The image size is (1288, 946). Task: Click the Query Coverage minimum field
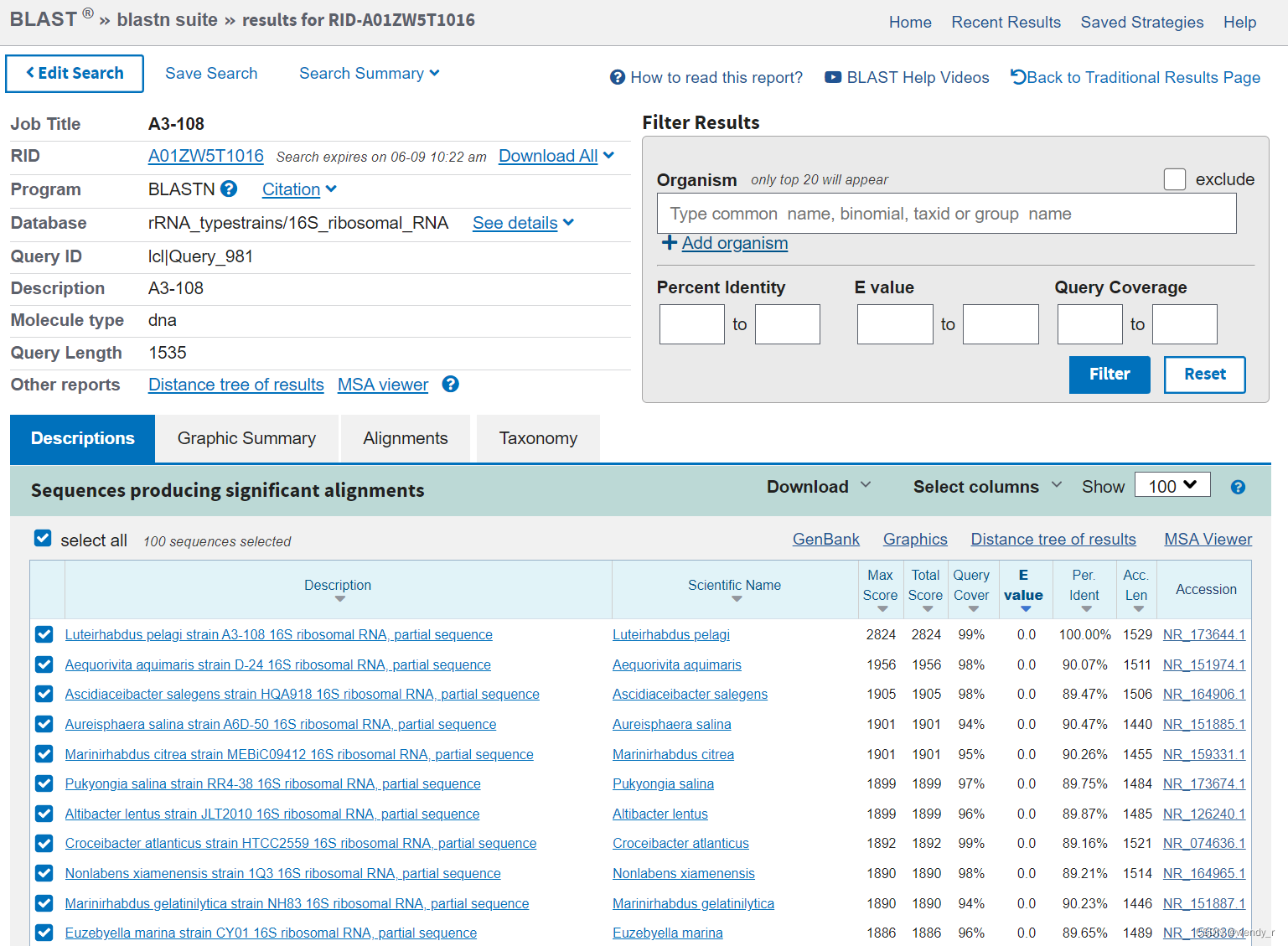[x=1090, y=324]
